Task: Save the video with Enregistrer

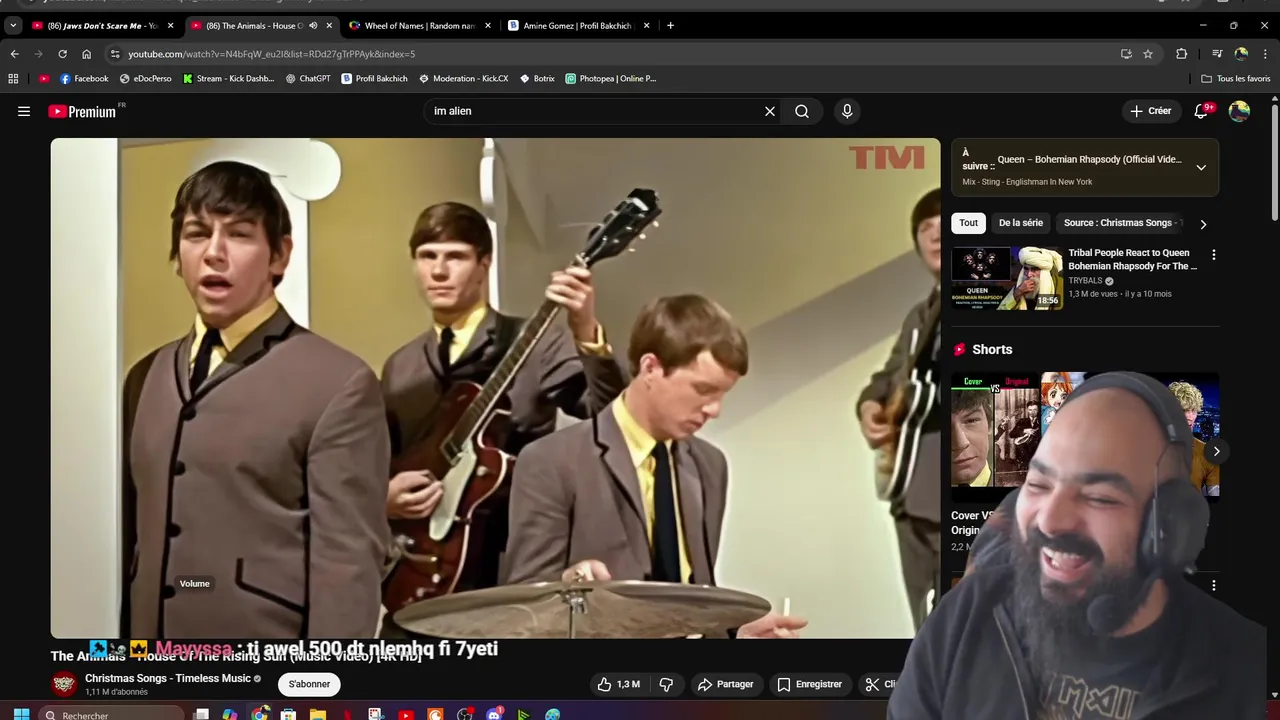Action: tap(810, 684)
